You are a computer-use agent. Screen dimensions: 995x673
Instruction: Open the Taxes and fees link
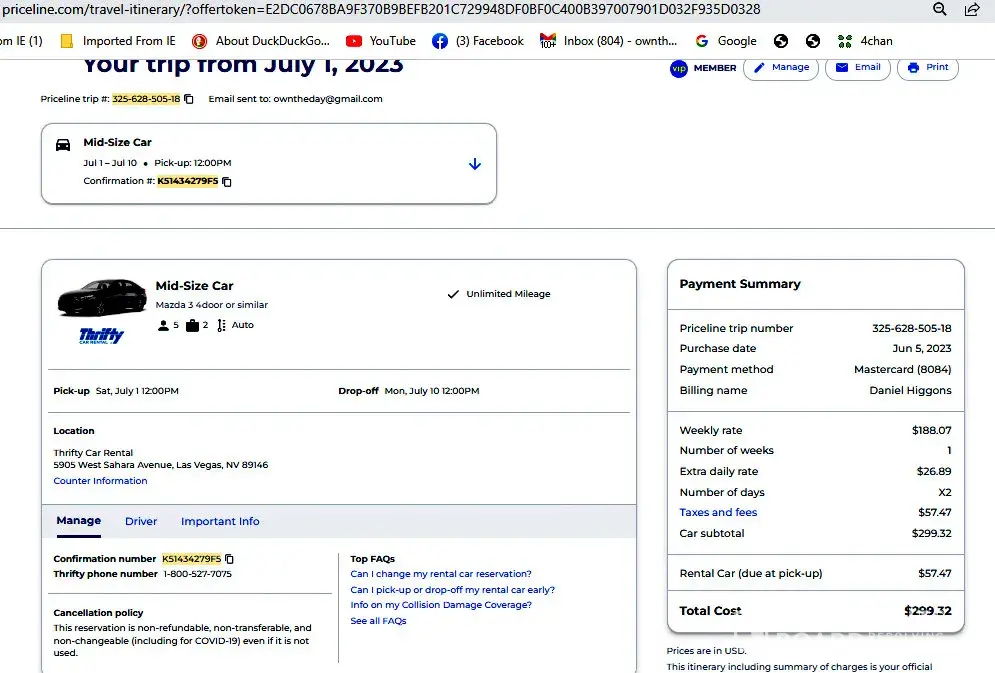[x=718, y=512]
